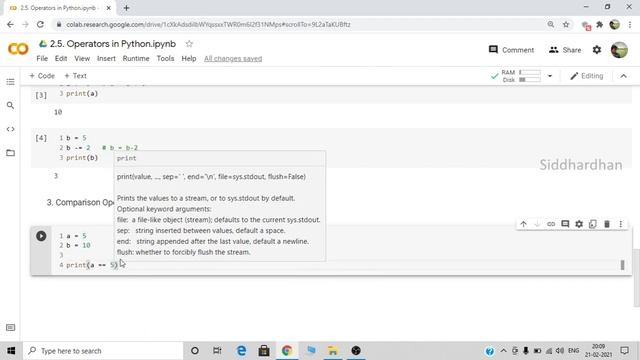Screen dimensions: 640x360
Task: Open the find and replace search icon in sidebar
Action: pos(11,105)
